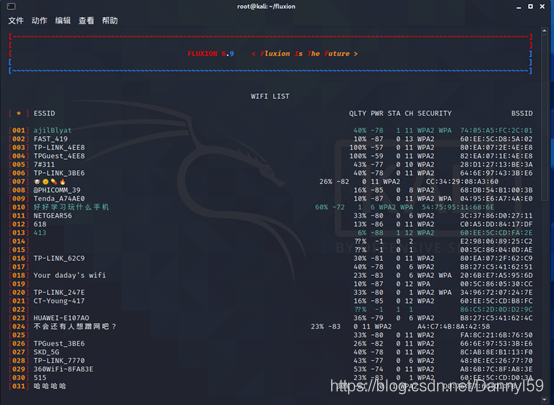Click the ESSID column header
554x405 pixels.
point(44,113)
